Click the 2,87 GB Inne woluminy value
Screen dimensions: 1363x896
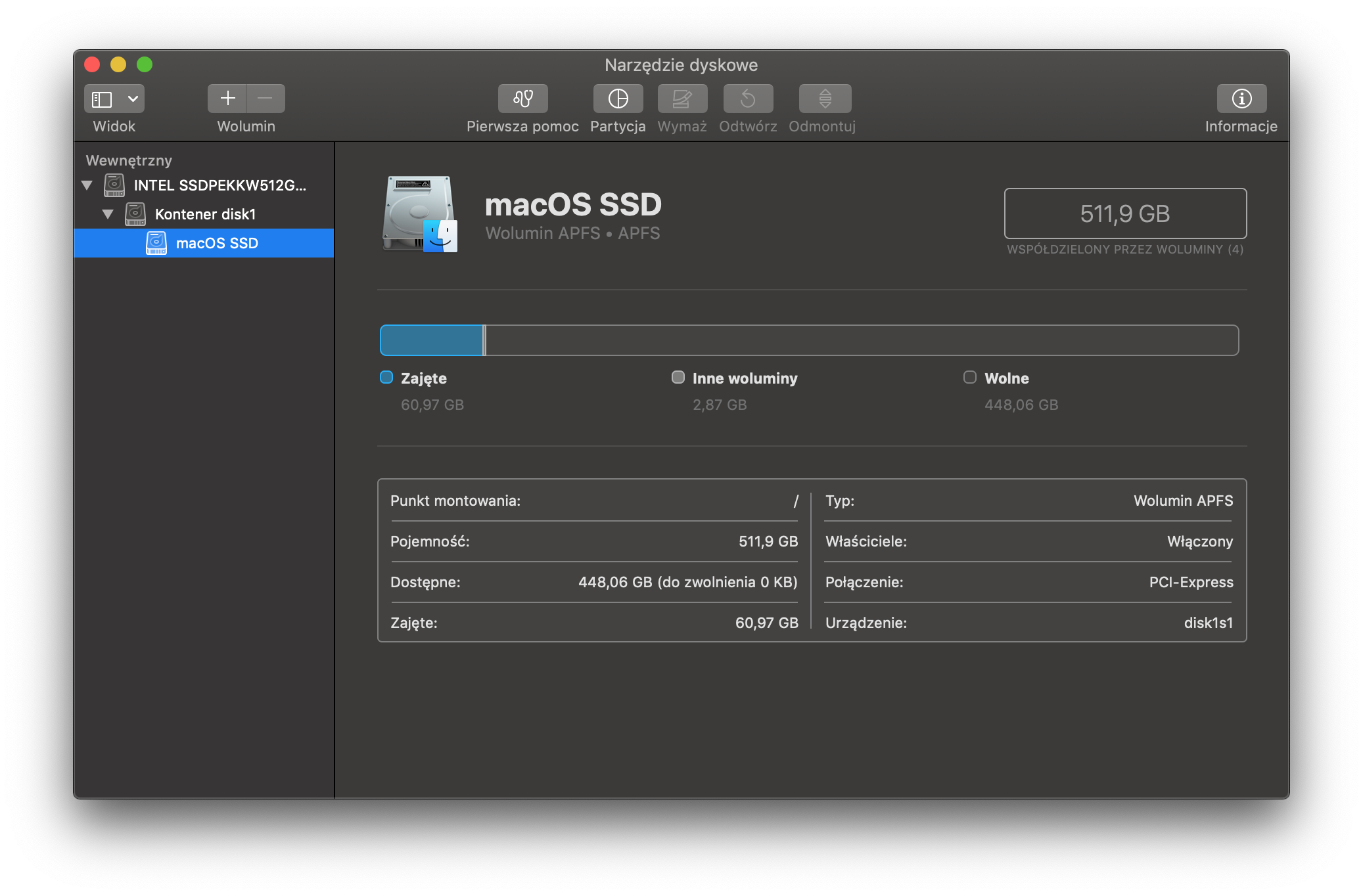720,405
